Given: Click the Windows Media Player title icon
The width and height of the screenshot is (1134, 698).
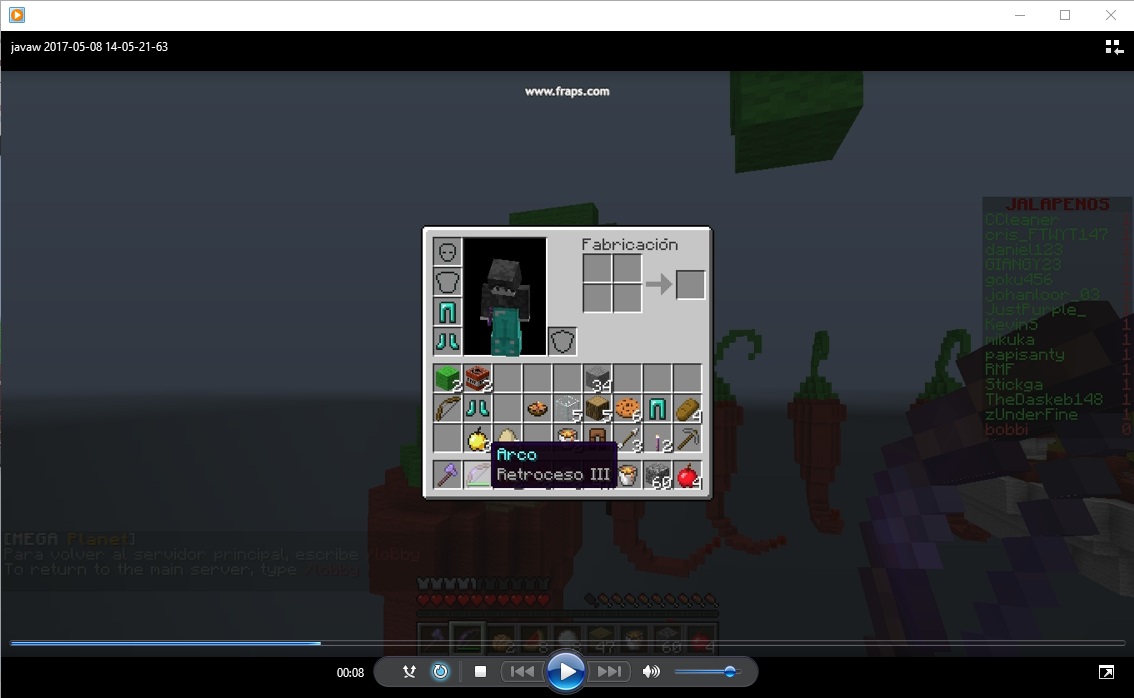Looking at the screenshot, I should [17, 14].
